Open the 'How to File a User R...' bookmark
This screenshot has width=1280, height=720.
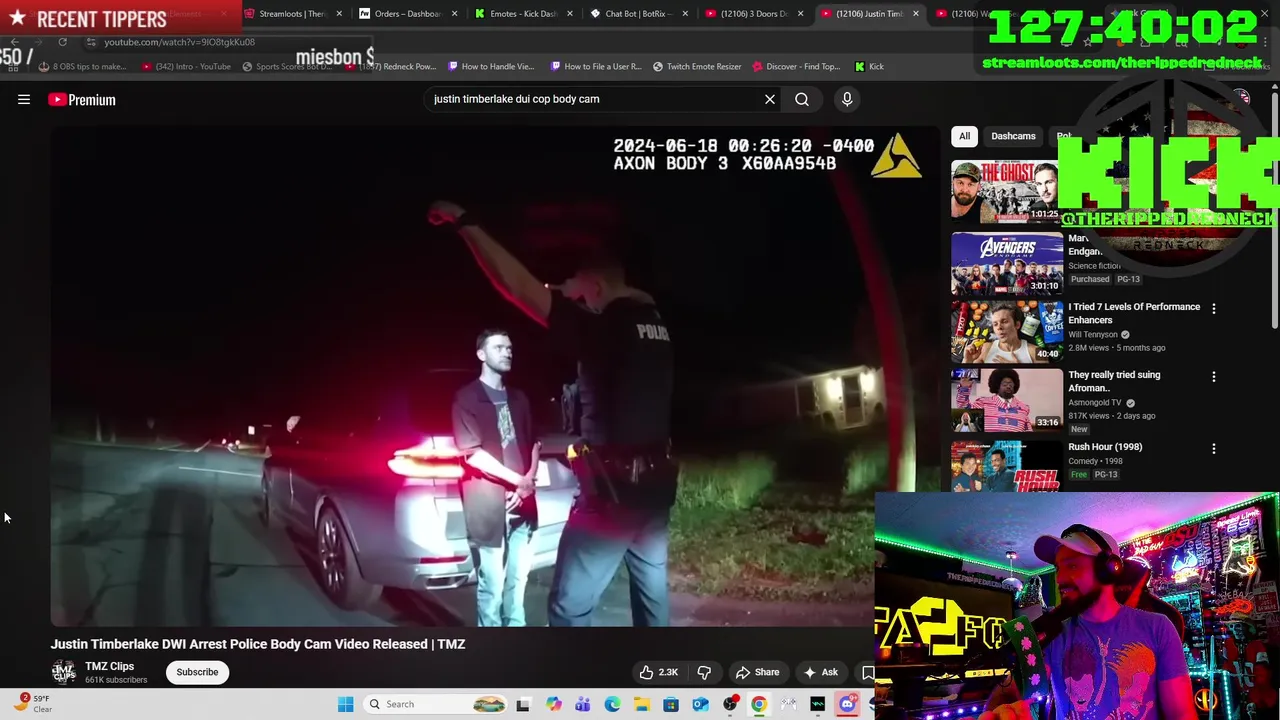point(596,66)
